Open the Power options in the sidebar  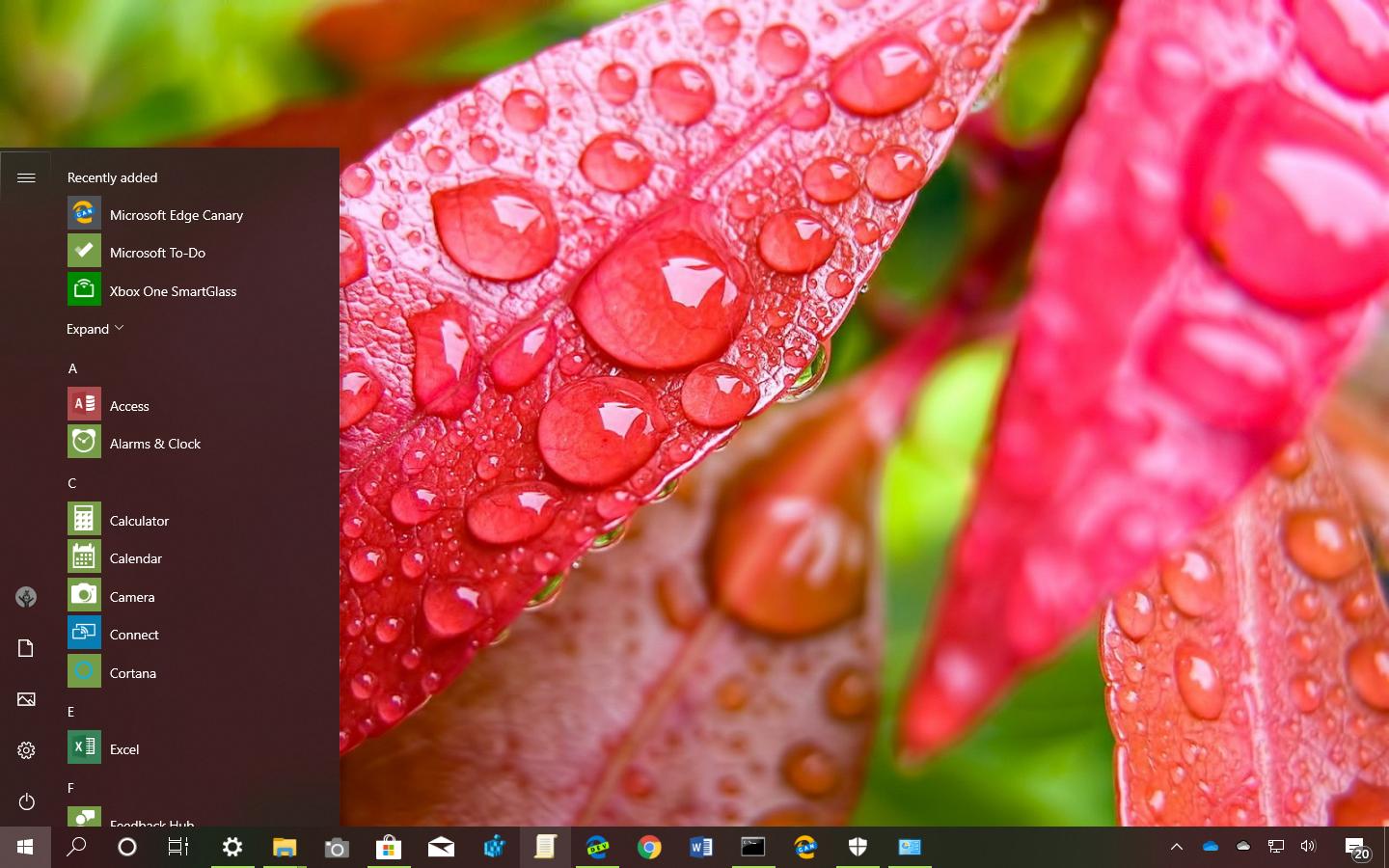(26, 801)
